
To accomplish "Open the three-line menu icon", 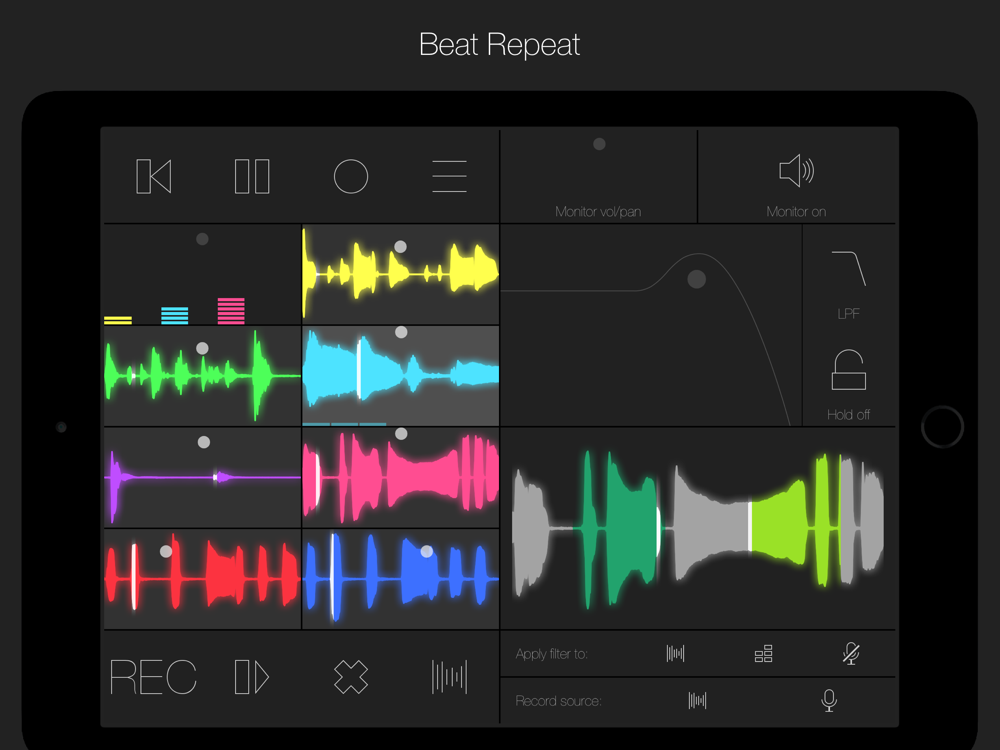I will click(450, 176).
